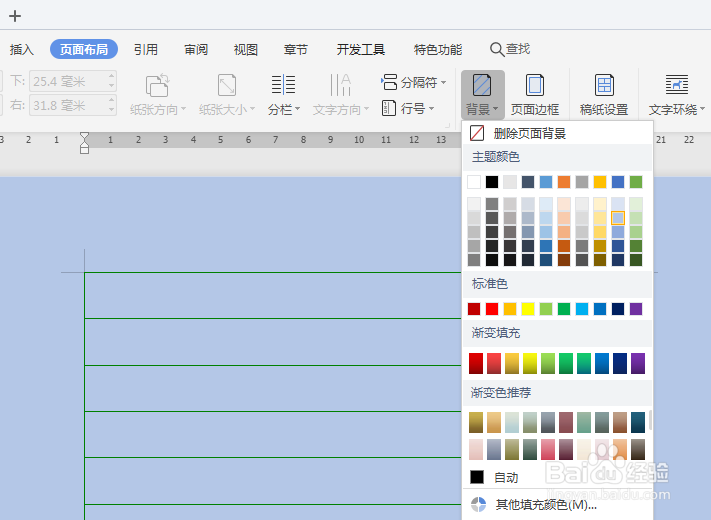Click the columns (分栏) icon
The image size is (711, 520).
click(283, 85)
